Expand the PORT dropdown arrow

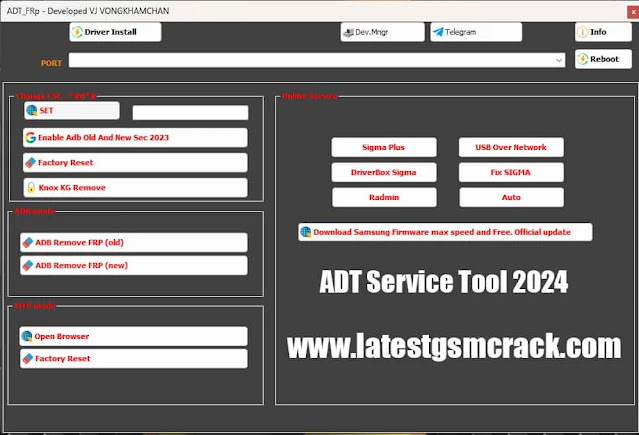[x=559, y=60]
